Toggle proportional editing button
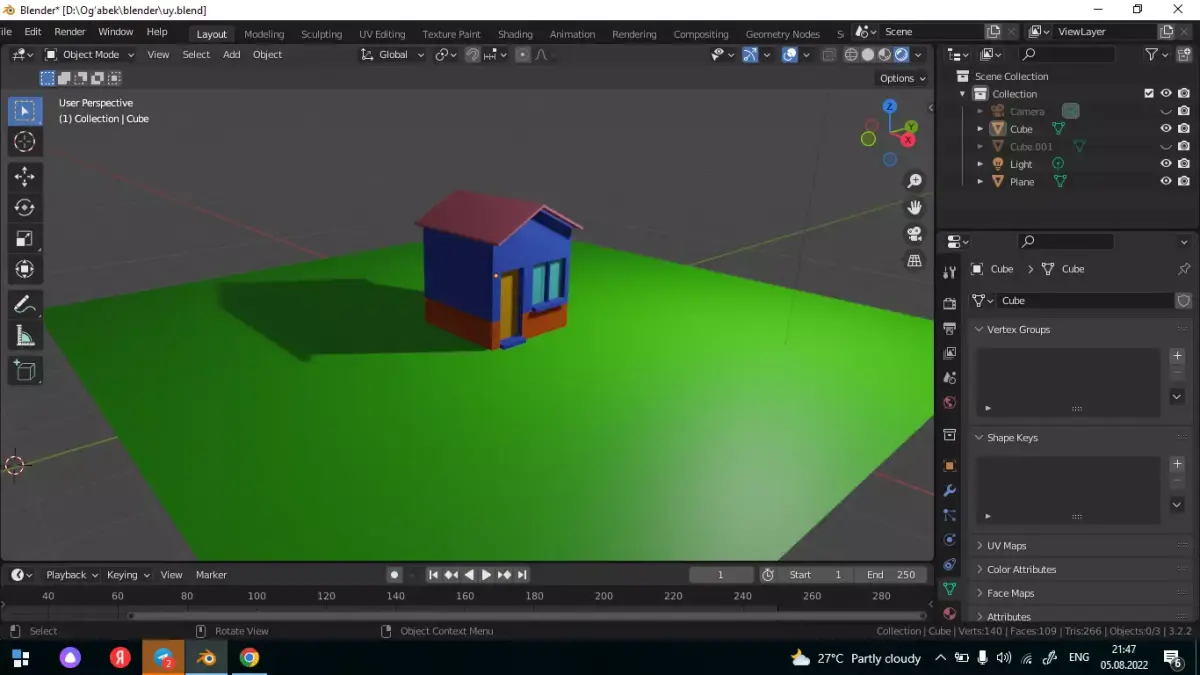The image size is (1200, 675). pos(522,55)
